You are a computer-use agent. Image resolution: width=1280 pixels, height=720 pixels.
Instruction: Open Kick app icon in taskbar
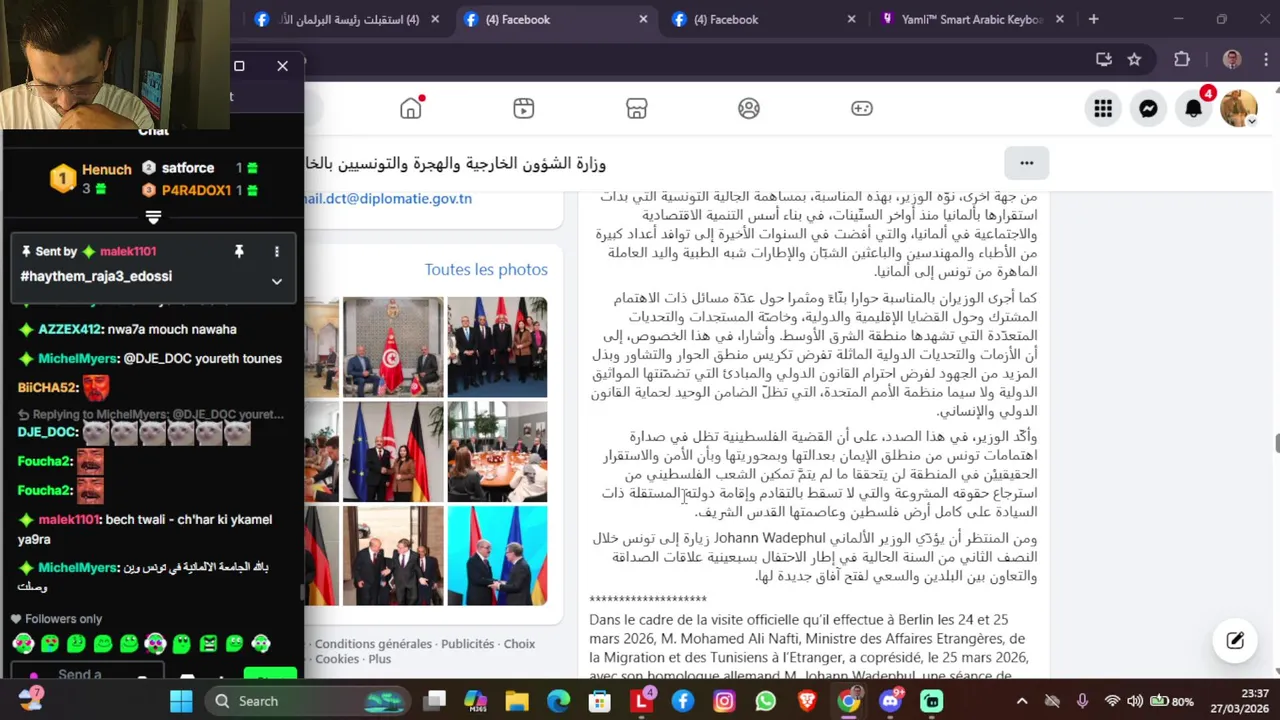[x=932, y=701]
